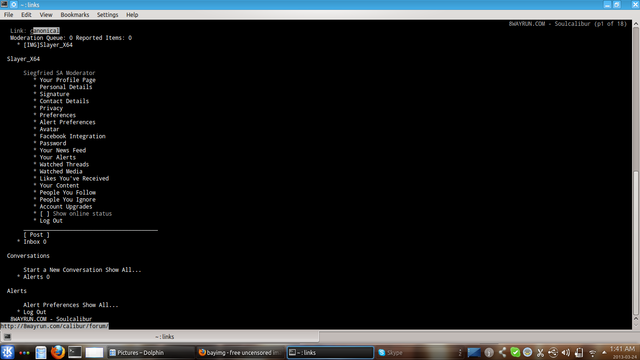Open the USB device notifier tray icon
This screenshot has height=360, width=640.
(x=553, y=353)
